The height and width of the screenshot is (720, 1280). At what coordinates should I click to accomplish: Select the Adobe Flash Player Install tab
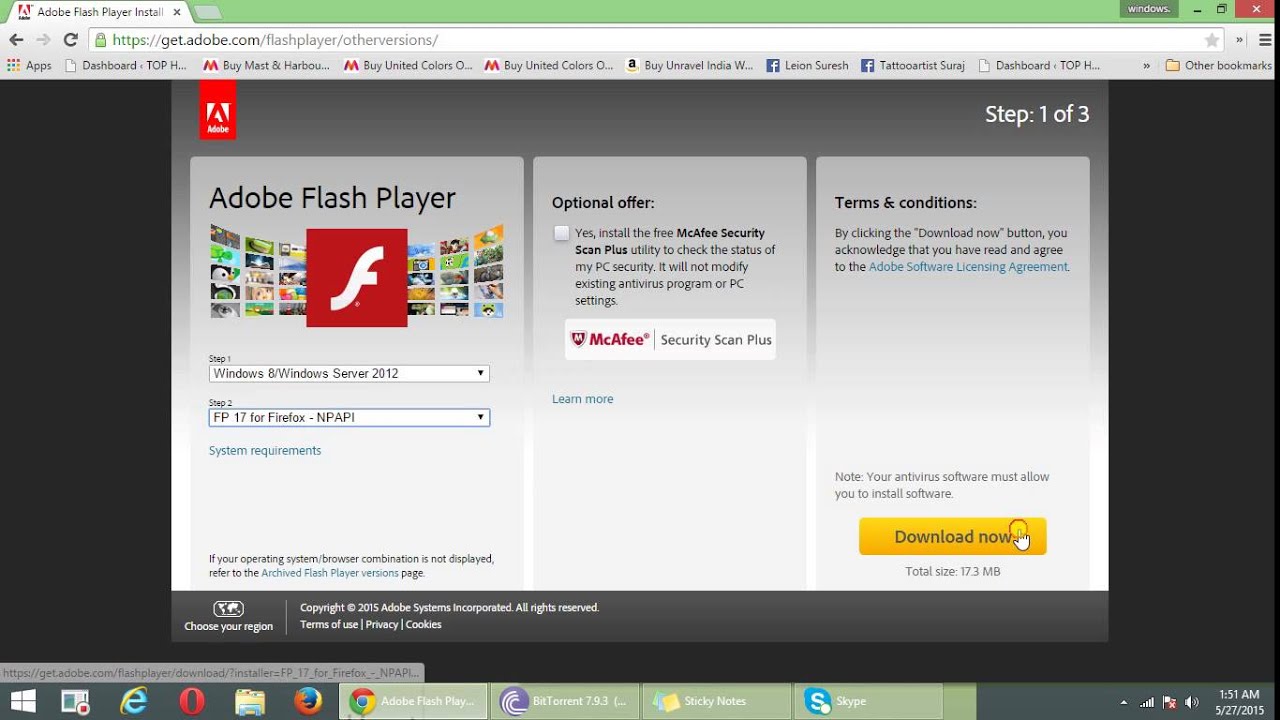(x=97, y=12)
